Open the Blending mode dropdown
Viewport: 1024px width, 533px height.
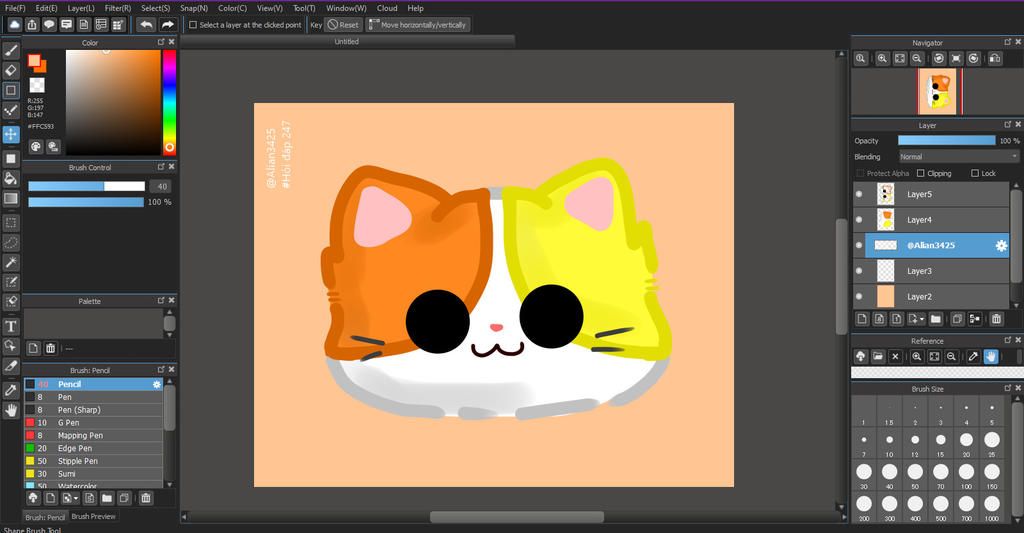[958, 157]
